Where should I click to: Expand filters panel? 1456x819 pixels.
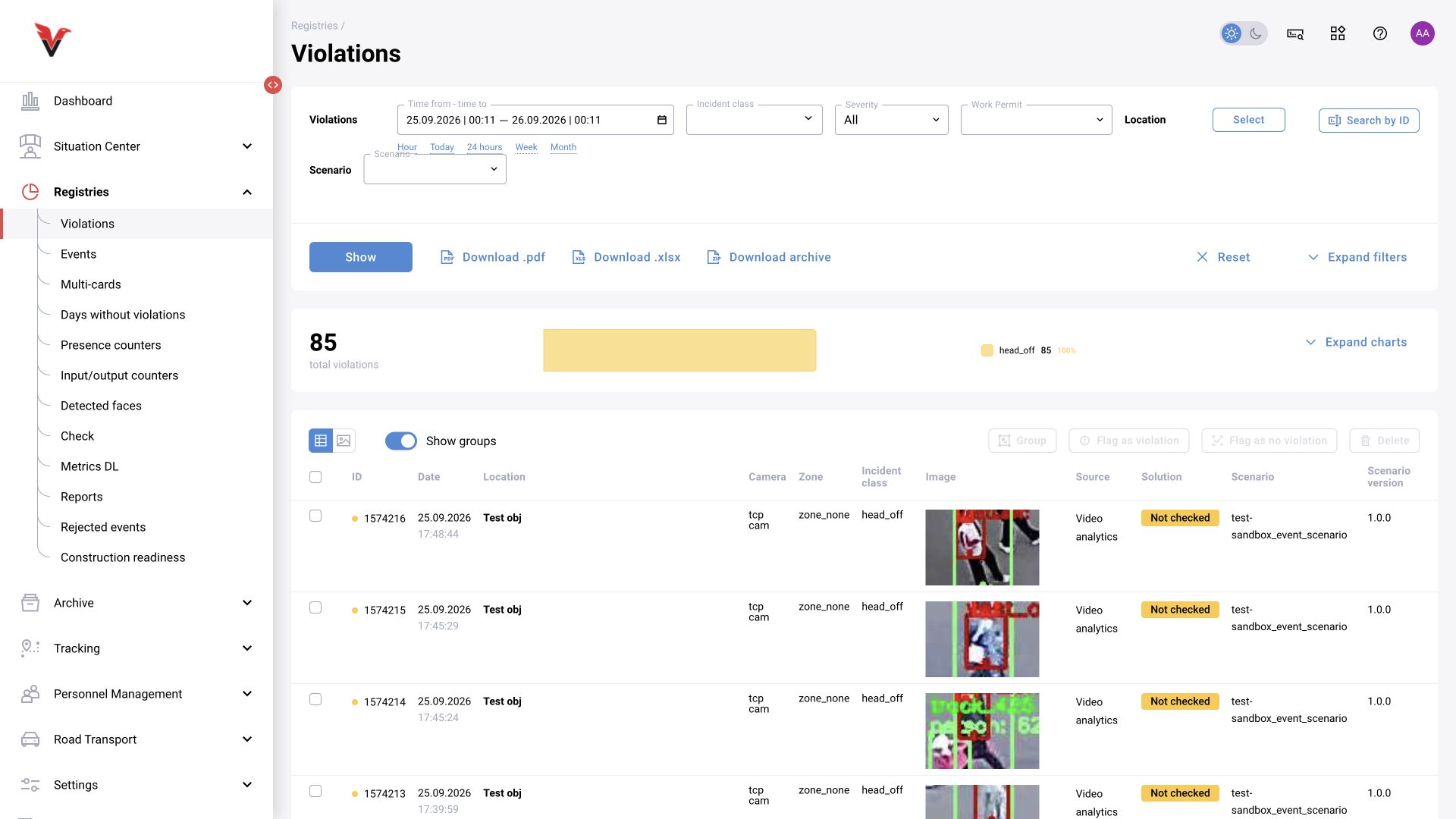[1357, 257]
